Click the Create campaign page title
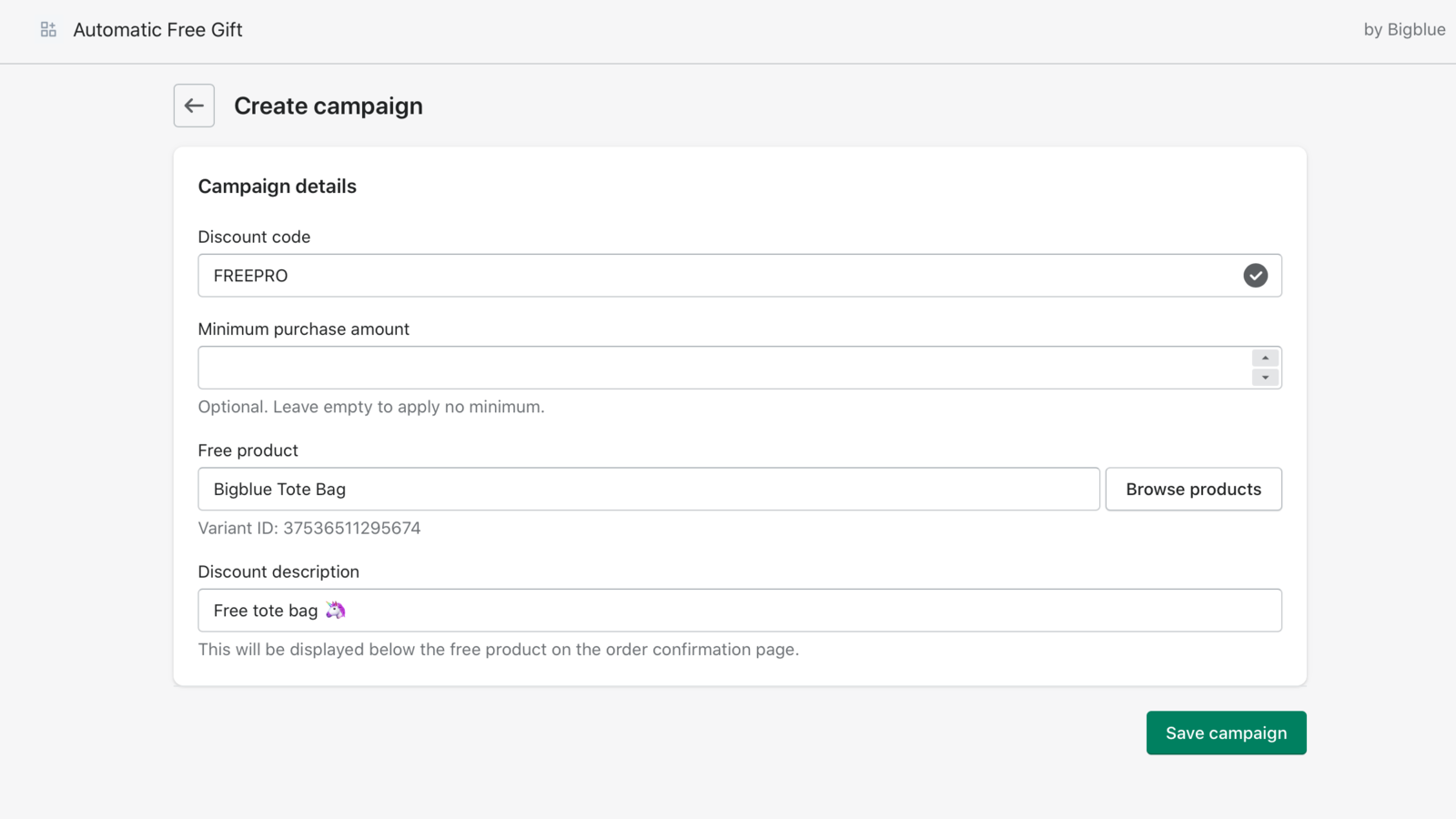Viewport: 1456px width, 819px height. 329,106
